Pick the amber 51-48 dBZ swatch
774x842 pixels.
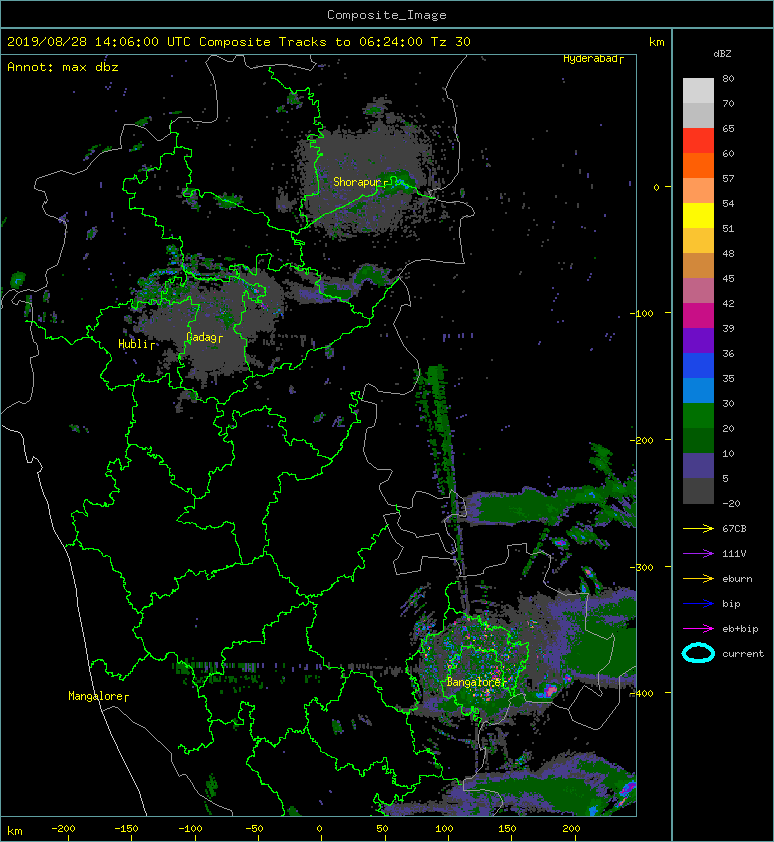[x=698, y=241]
